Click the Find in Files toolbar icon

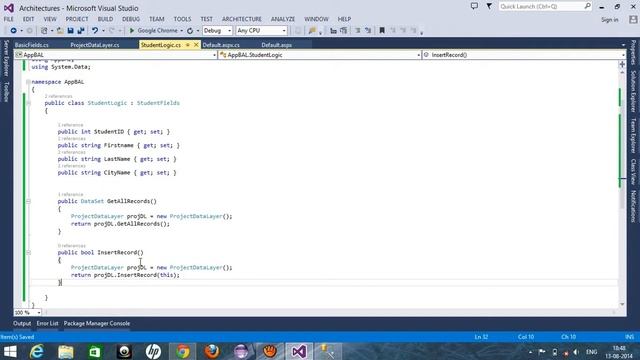(312, 31)
